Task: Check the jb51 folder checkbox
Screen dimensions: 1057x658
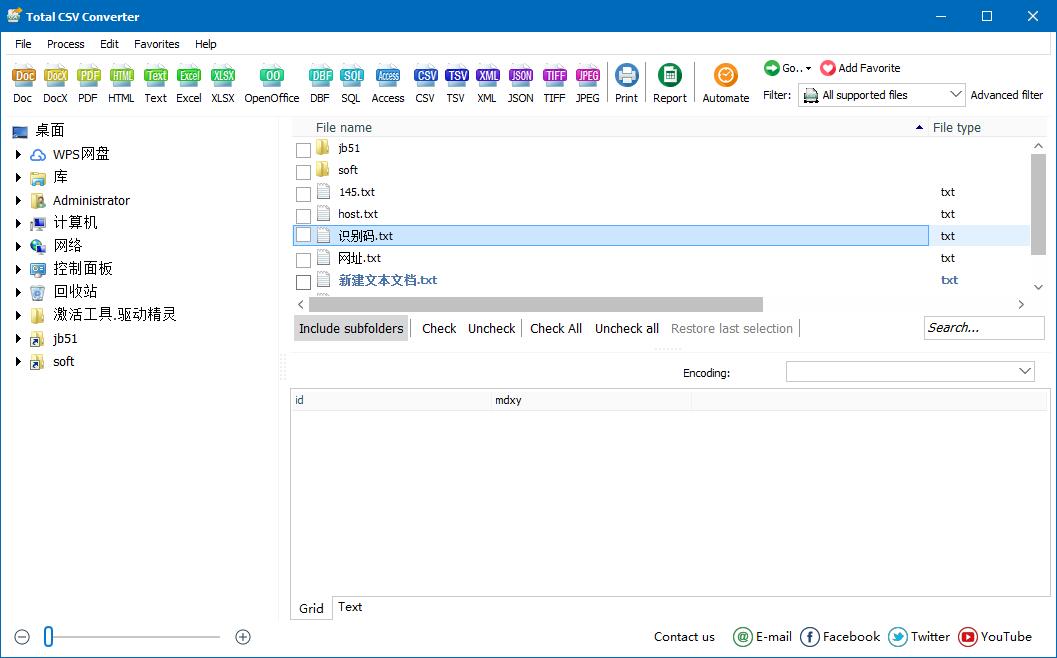Action: click(303, 150)
